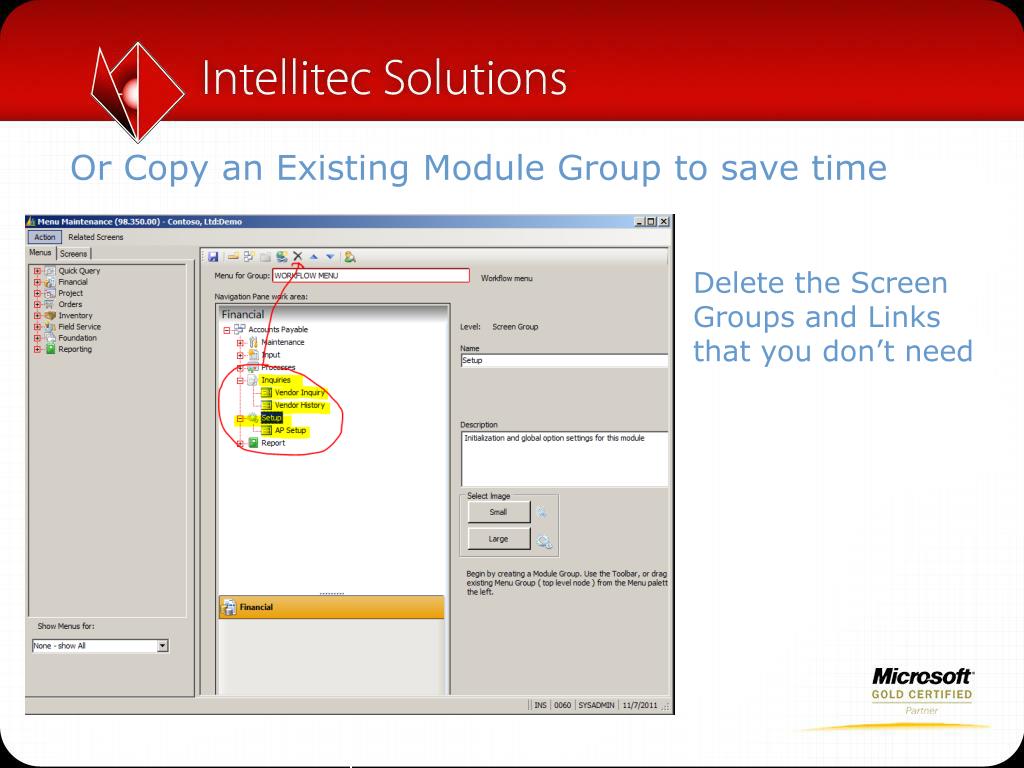Viewport: 1024px width, 768px height.
Task: Click the Report green book icon in tree
Action: 253,443
